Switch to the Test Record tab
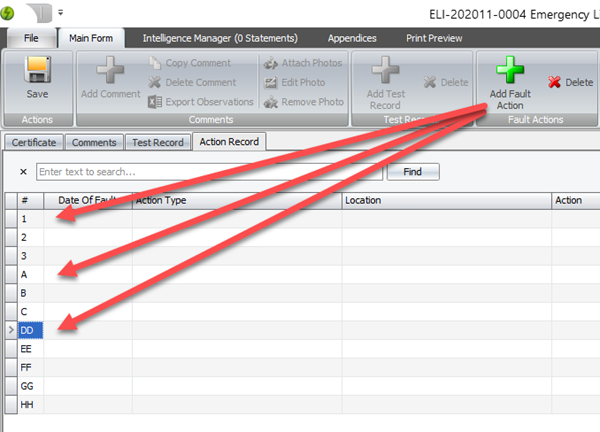 click(x=158, y=142)
